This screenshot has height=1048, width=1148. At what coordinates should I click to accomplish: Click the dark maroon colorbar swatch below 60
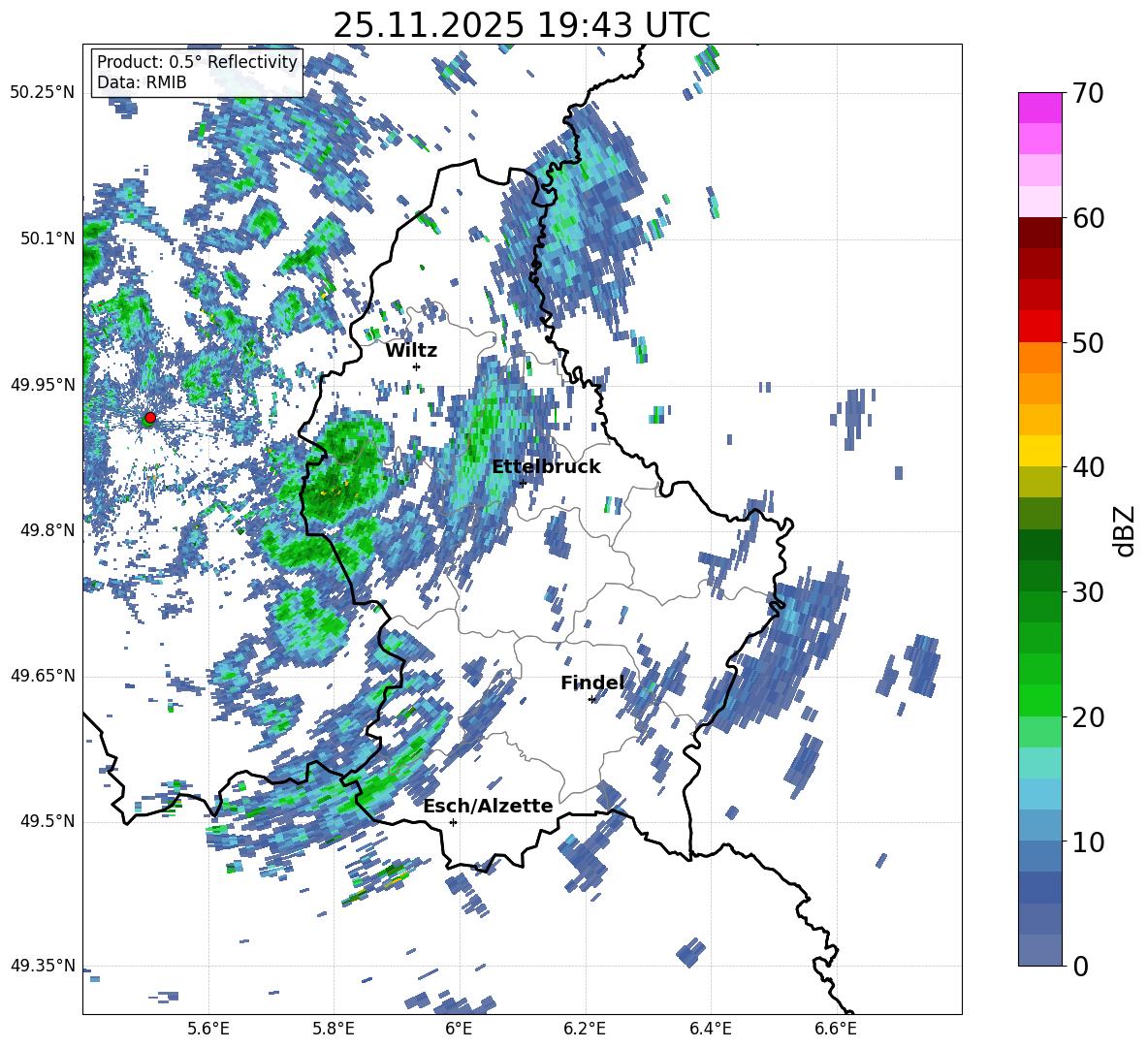pos(1039,233)
